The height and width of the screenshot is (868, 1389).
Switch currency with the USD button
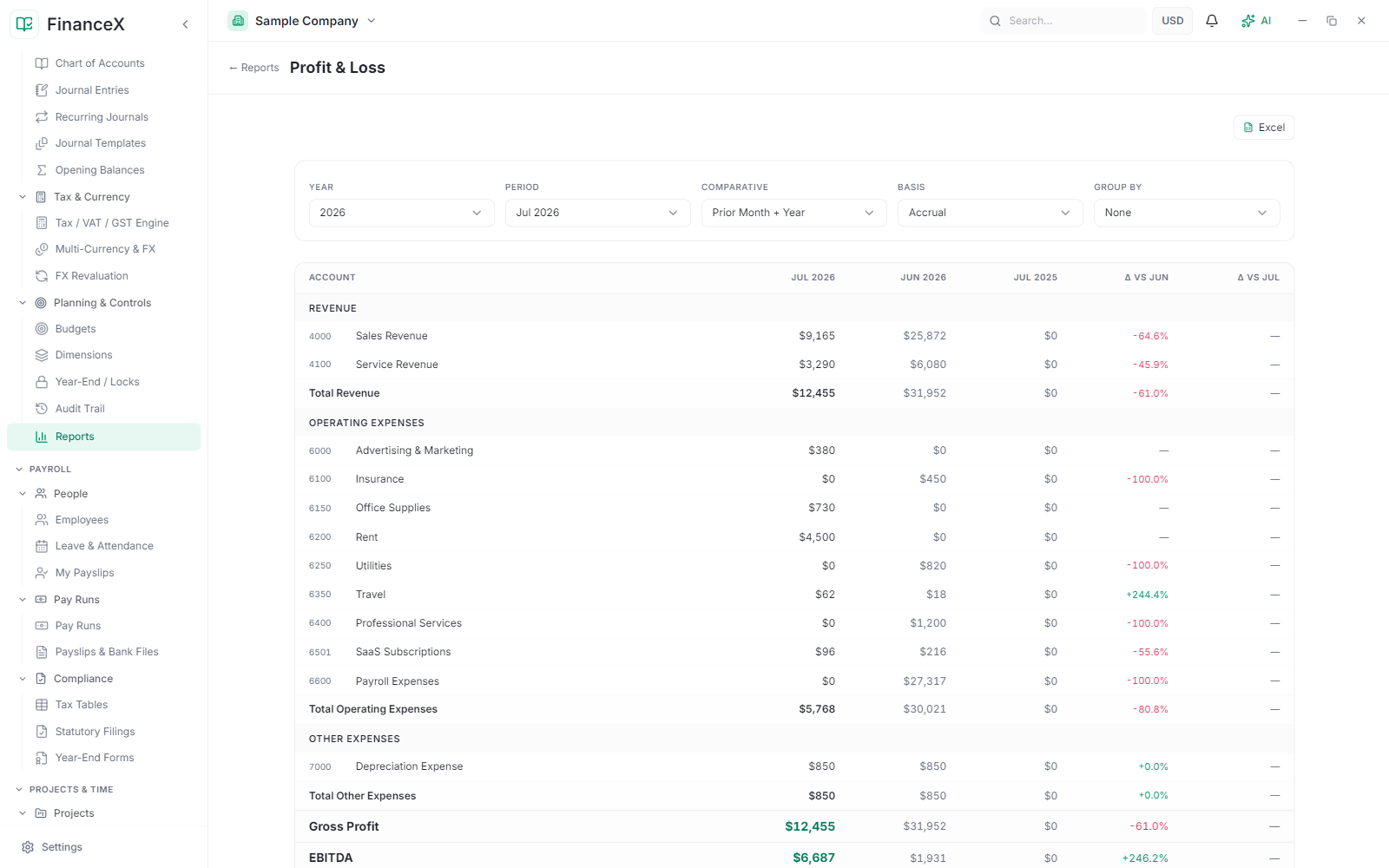coord(1172,21)
